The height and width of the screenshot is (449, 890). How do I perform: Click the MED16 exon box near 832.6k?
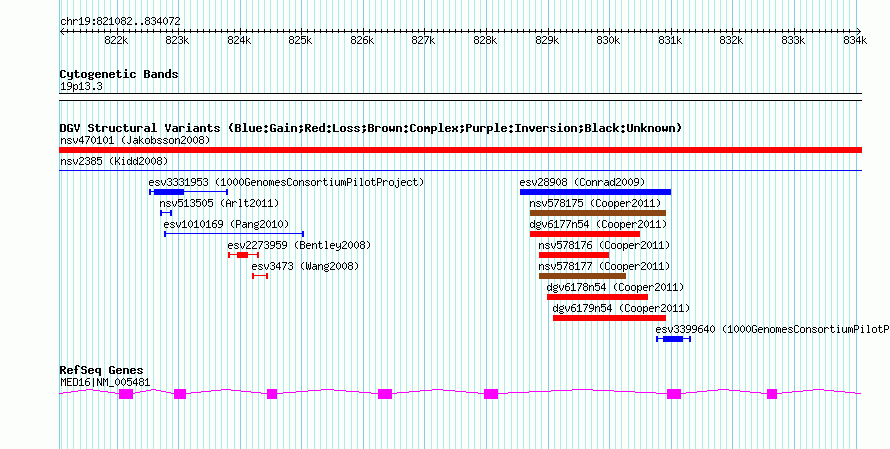pos(772,394)
